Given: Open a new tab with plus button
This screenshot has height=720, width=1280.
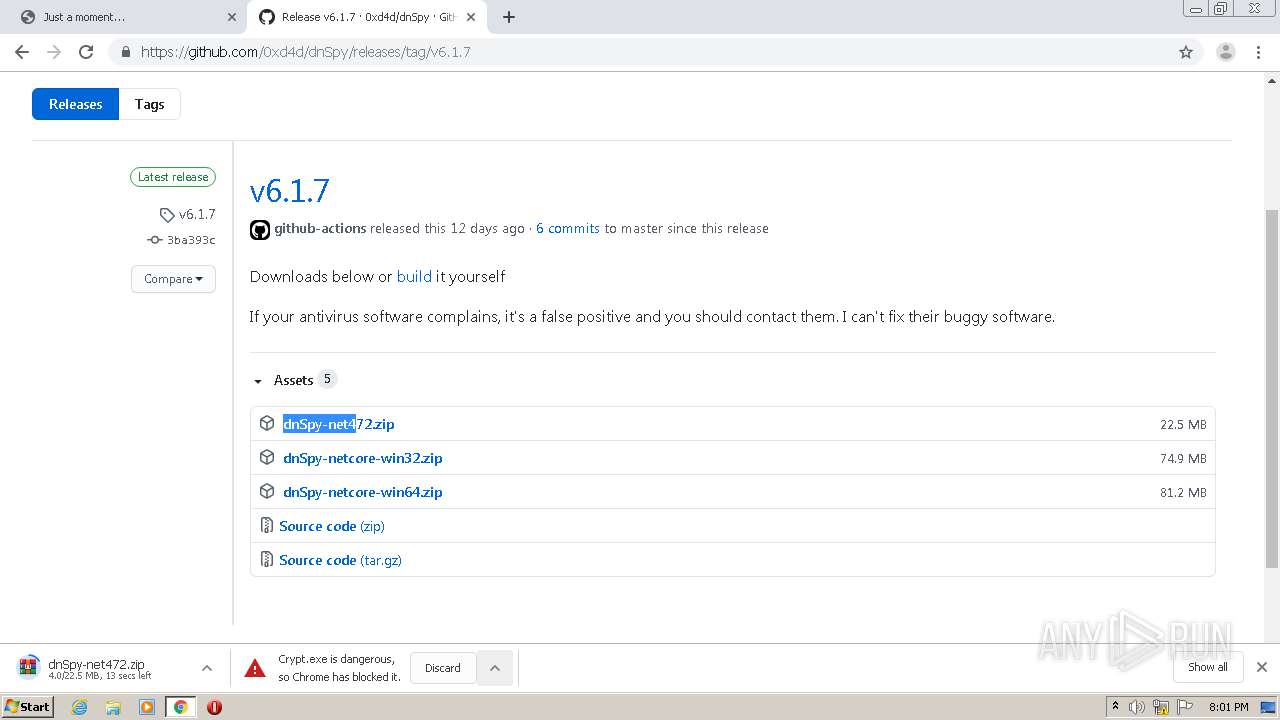Looking at the screenshot, I should 508,17.
